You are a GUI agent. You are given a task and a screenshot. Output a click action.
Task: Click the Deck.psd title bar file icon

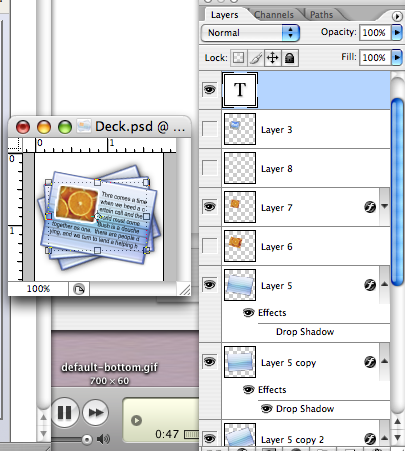pyautogui.click(x=84, y=126)
